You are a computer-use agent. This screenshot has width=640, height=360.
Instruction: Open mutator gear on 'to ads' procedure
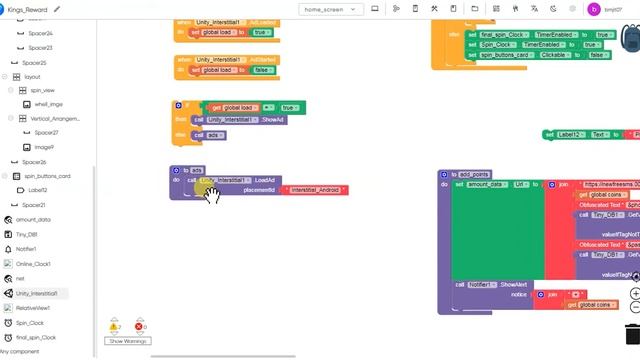(x=176, y=170)
